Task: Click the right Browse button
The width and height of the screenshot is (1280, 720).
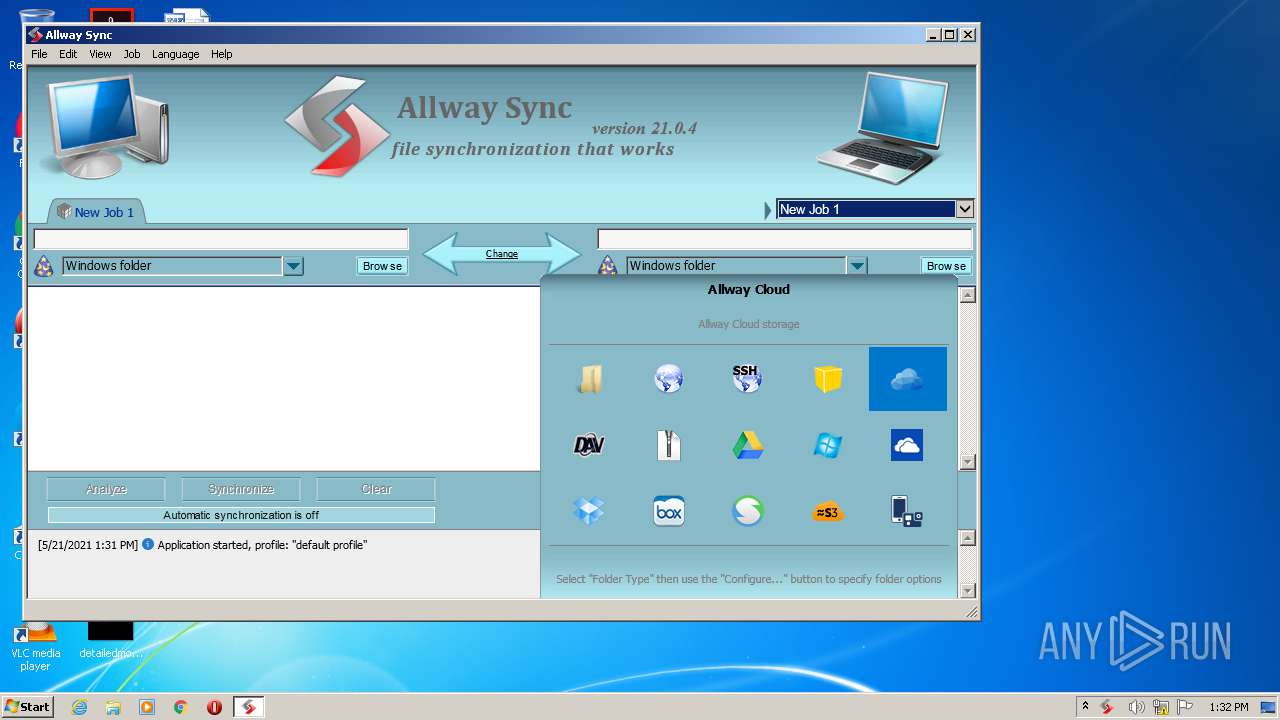Action: point(946,266)
